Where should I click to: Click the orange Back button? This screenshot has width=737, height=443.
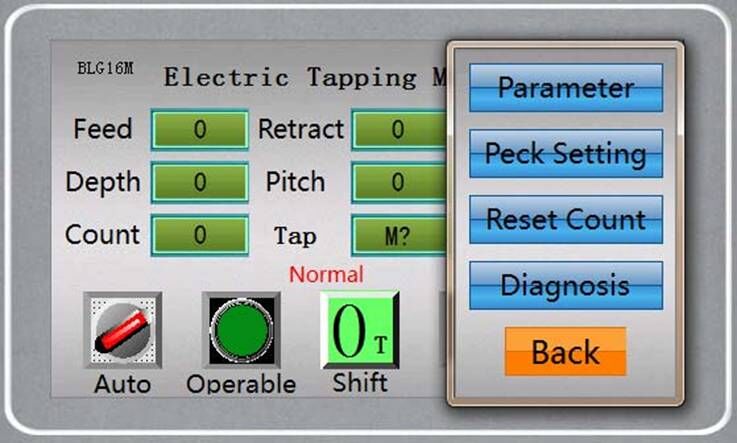click(566, 352)
